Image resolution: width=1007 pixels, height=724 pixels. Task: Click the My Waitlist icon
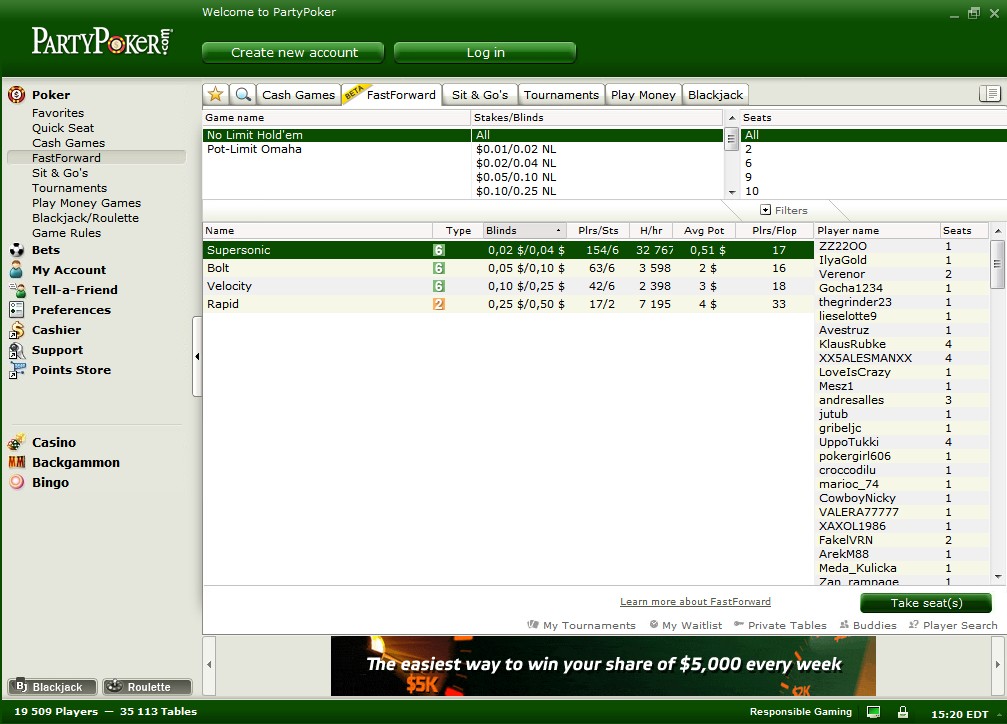click(x=654, y=624)
